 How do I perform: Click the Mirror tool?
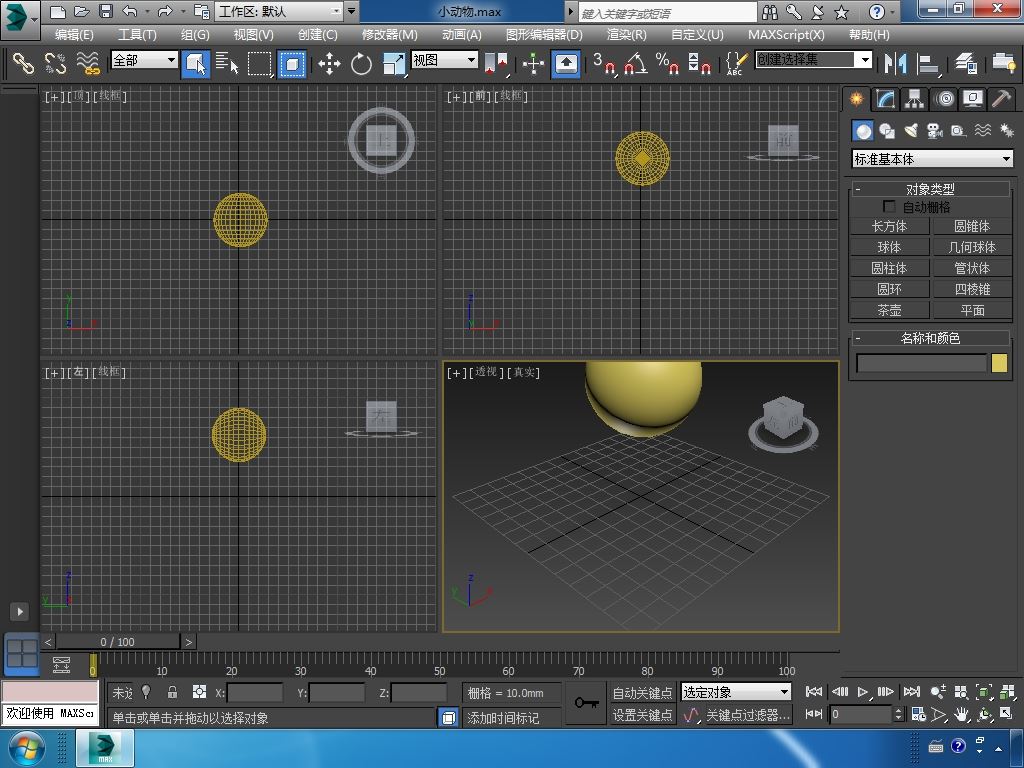point(895,63)
